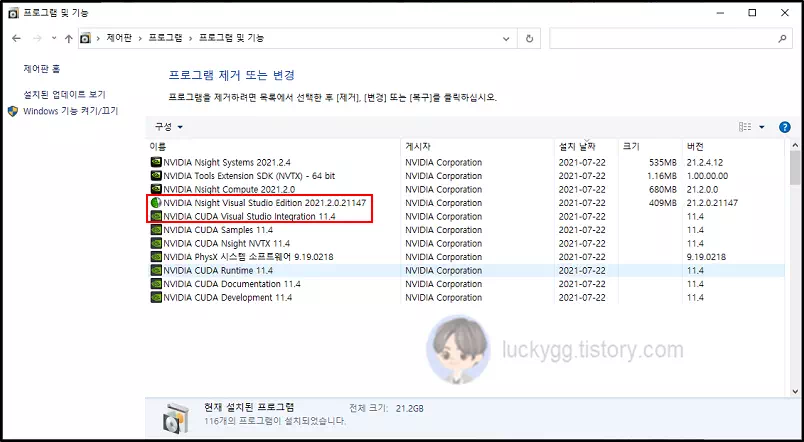Select NVIDIA CUDA Documentation 11.4 entry
804x442 pixels.
point(232,284)
